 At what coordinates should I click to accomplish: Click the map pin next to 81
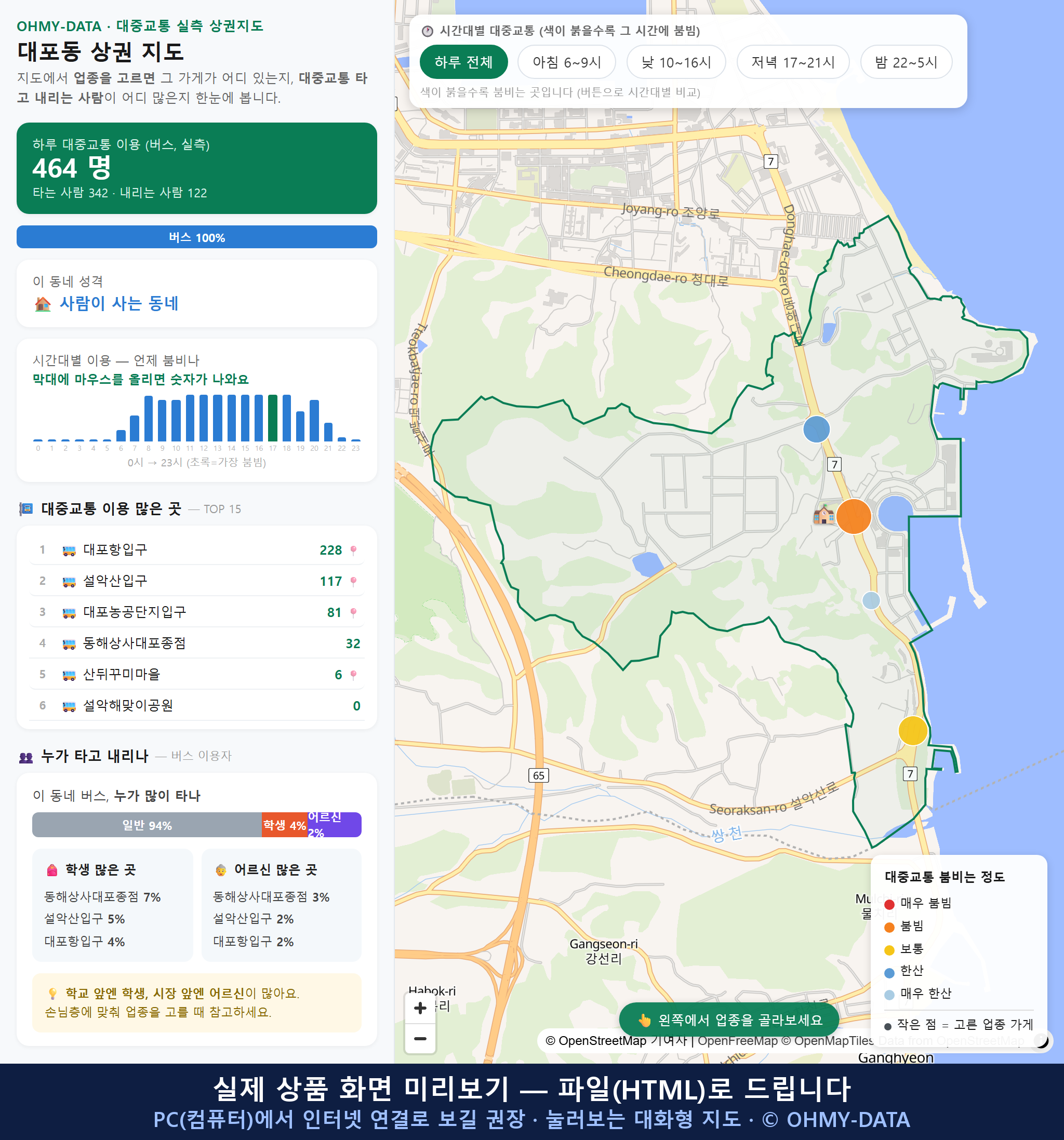(353, 612)
